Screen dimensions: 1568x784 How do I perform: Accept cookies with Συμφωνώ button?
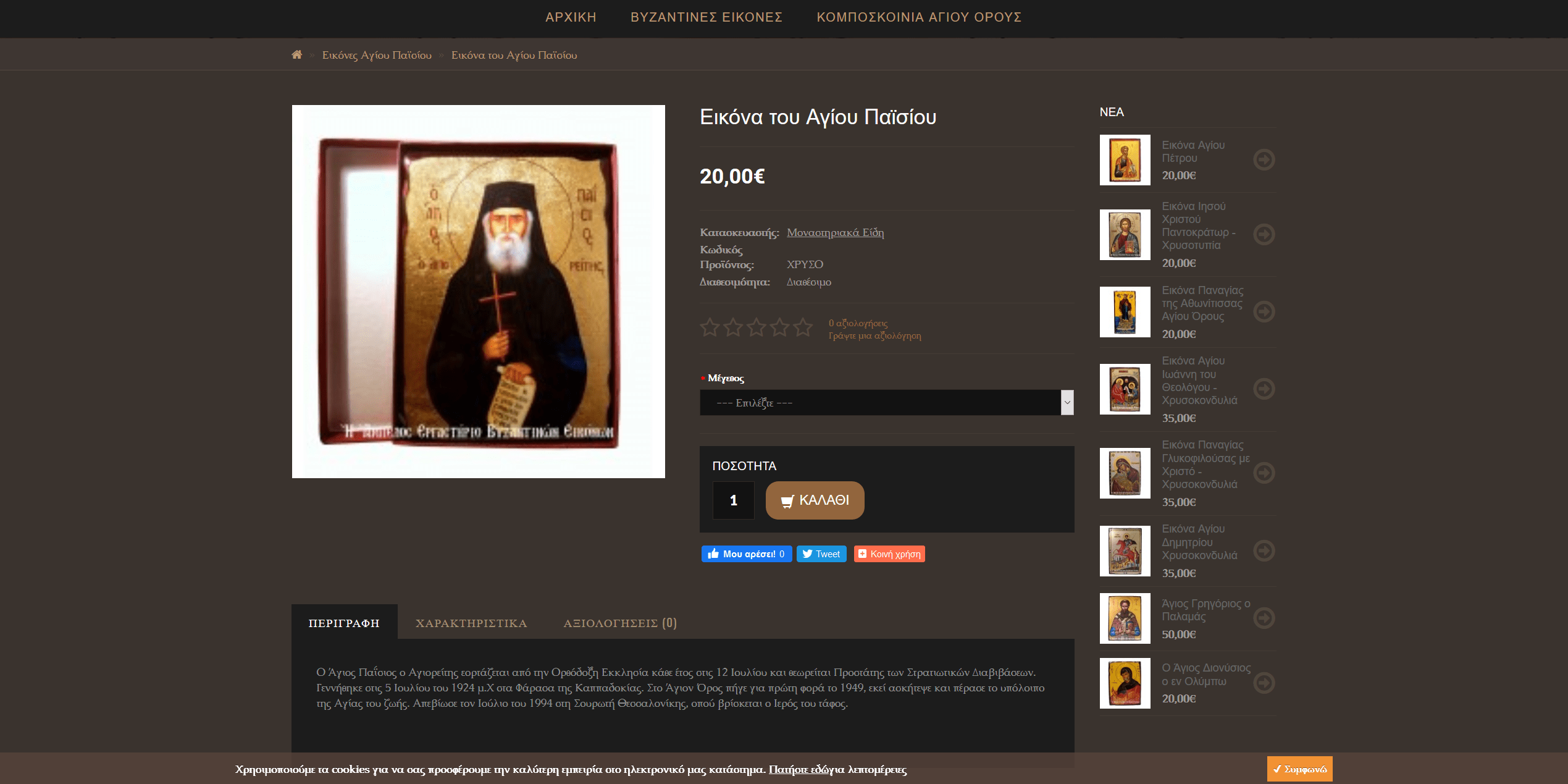point(1299,769)
